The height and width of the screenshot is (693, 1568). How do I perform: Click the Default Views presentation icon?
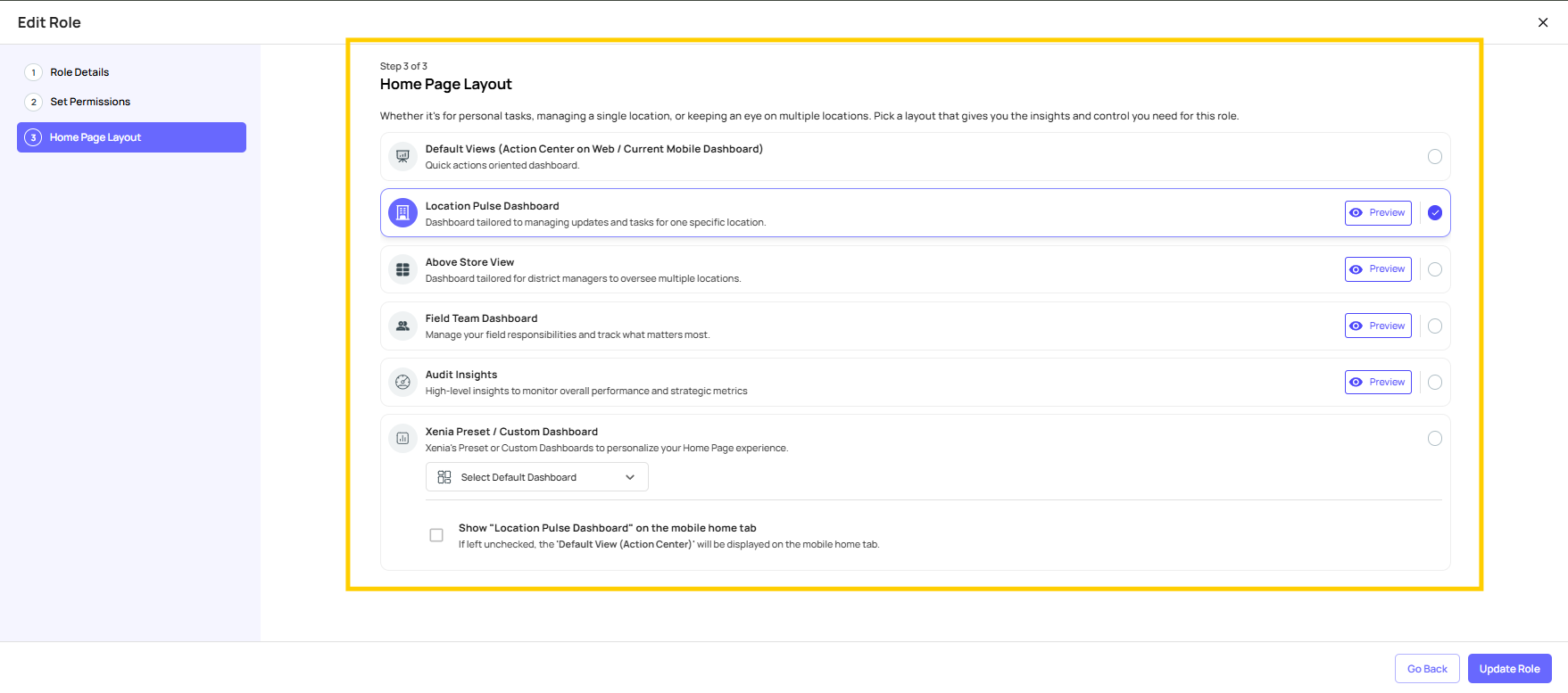(x=402, y=156)
